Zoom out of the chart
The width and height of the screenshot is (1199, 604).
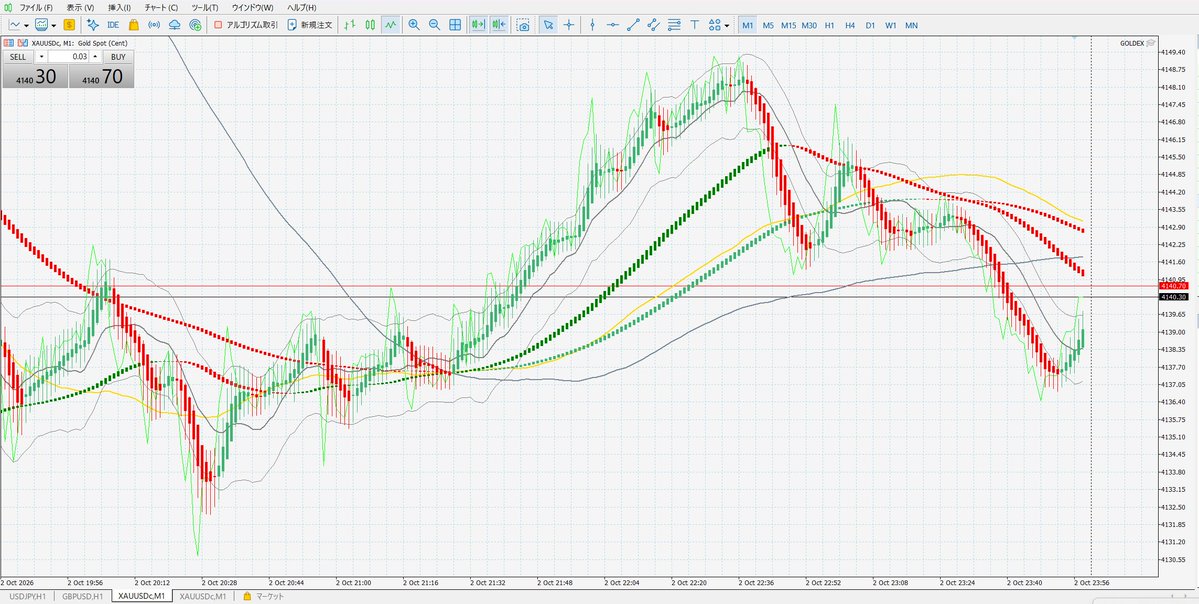434,25
